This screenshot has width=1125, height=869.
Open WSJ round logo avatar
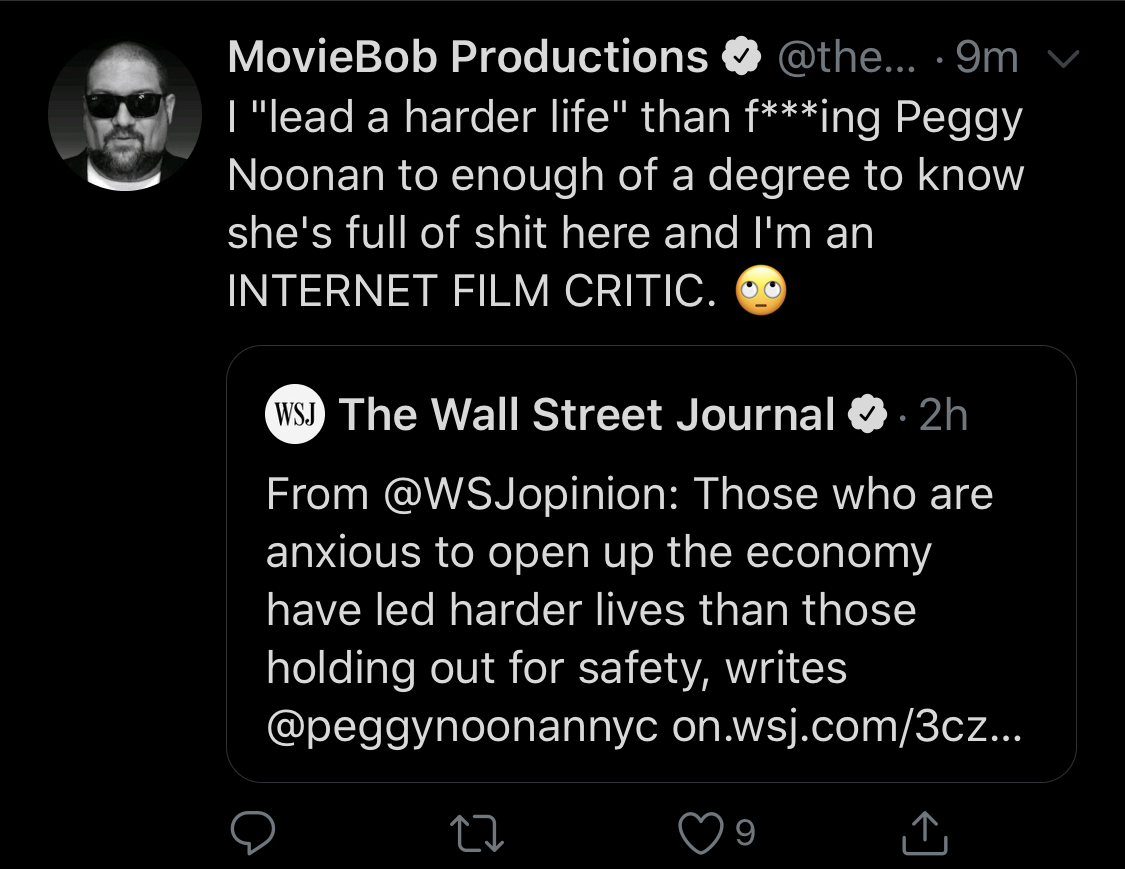295,414
